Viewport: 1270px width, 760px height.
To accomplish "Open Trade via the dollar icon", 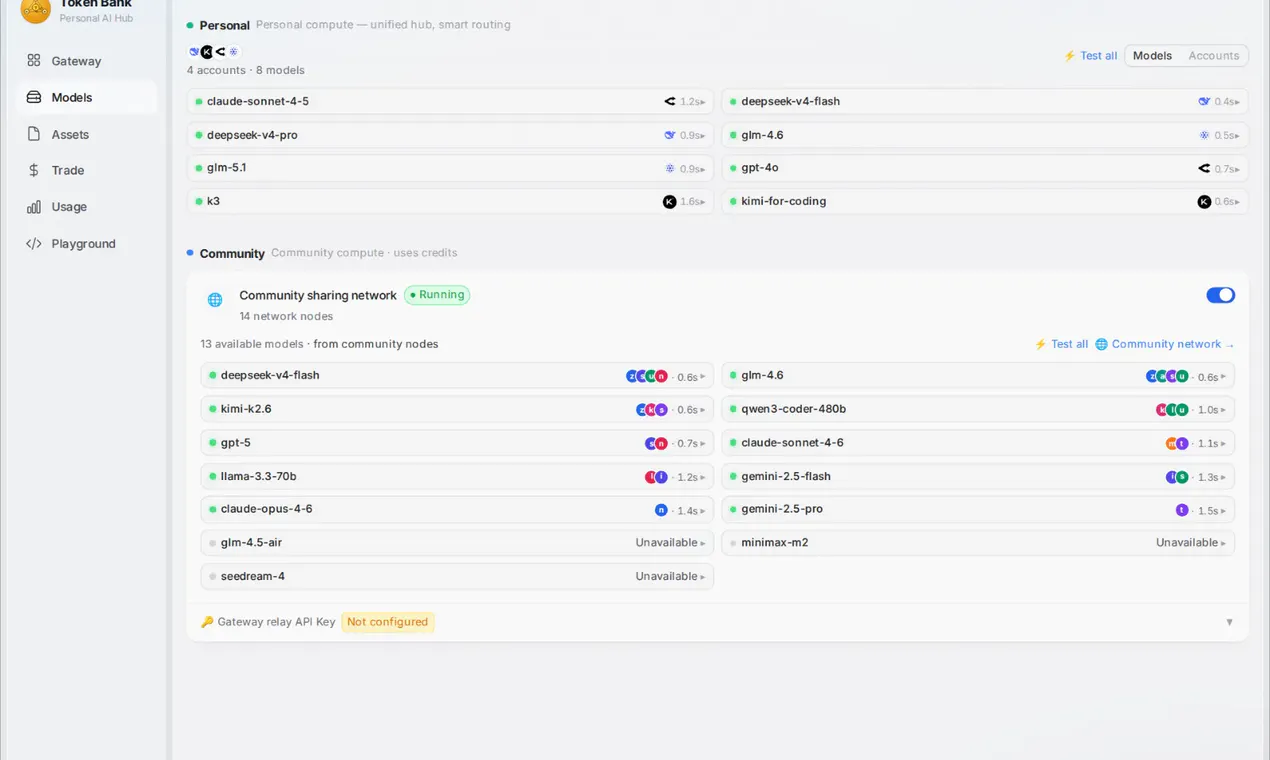I will [34, 171].
